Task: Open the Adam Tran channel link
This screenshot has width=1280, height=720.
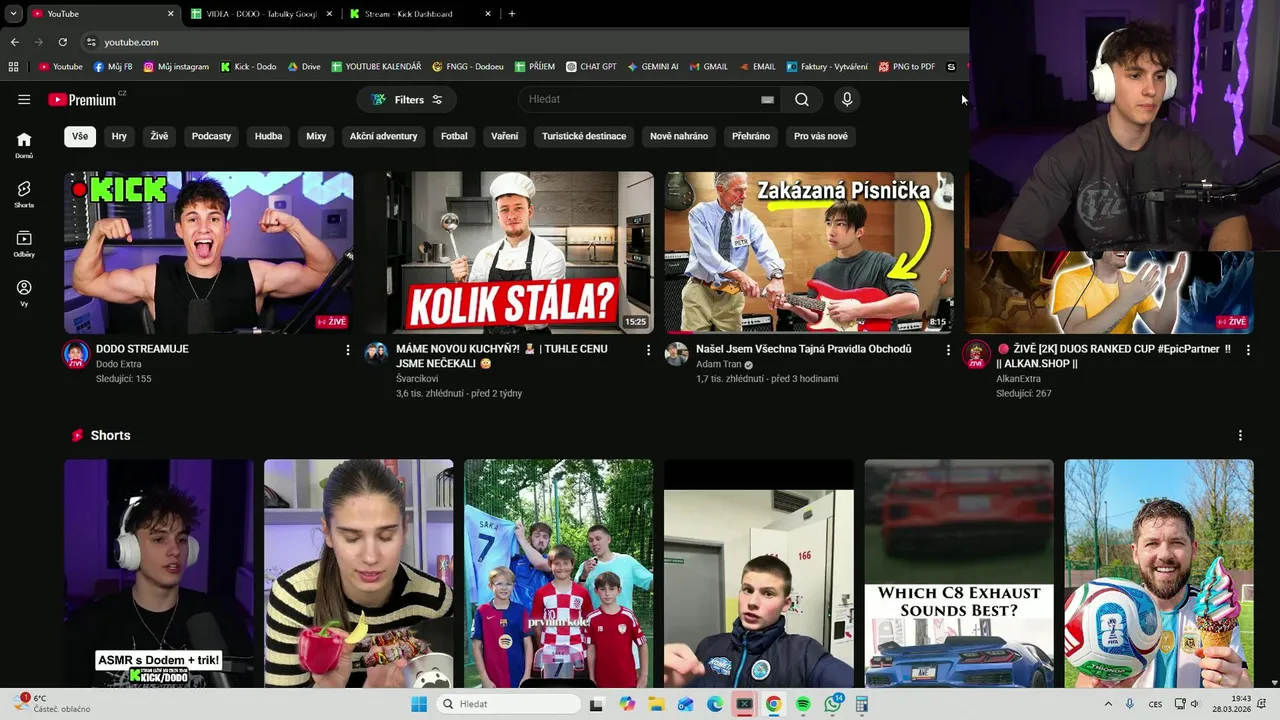Action: 719,364
